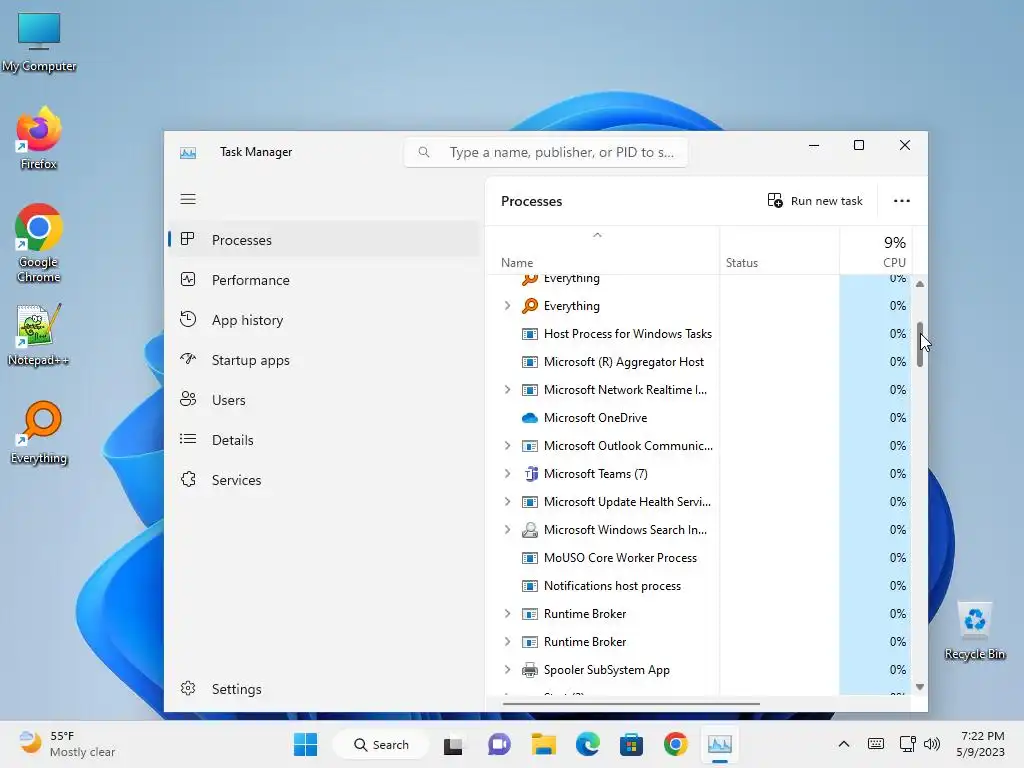
Task: Click the Everything process icon
Action: 530,306
